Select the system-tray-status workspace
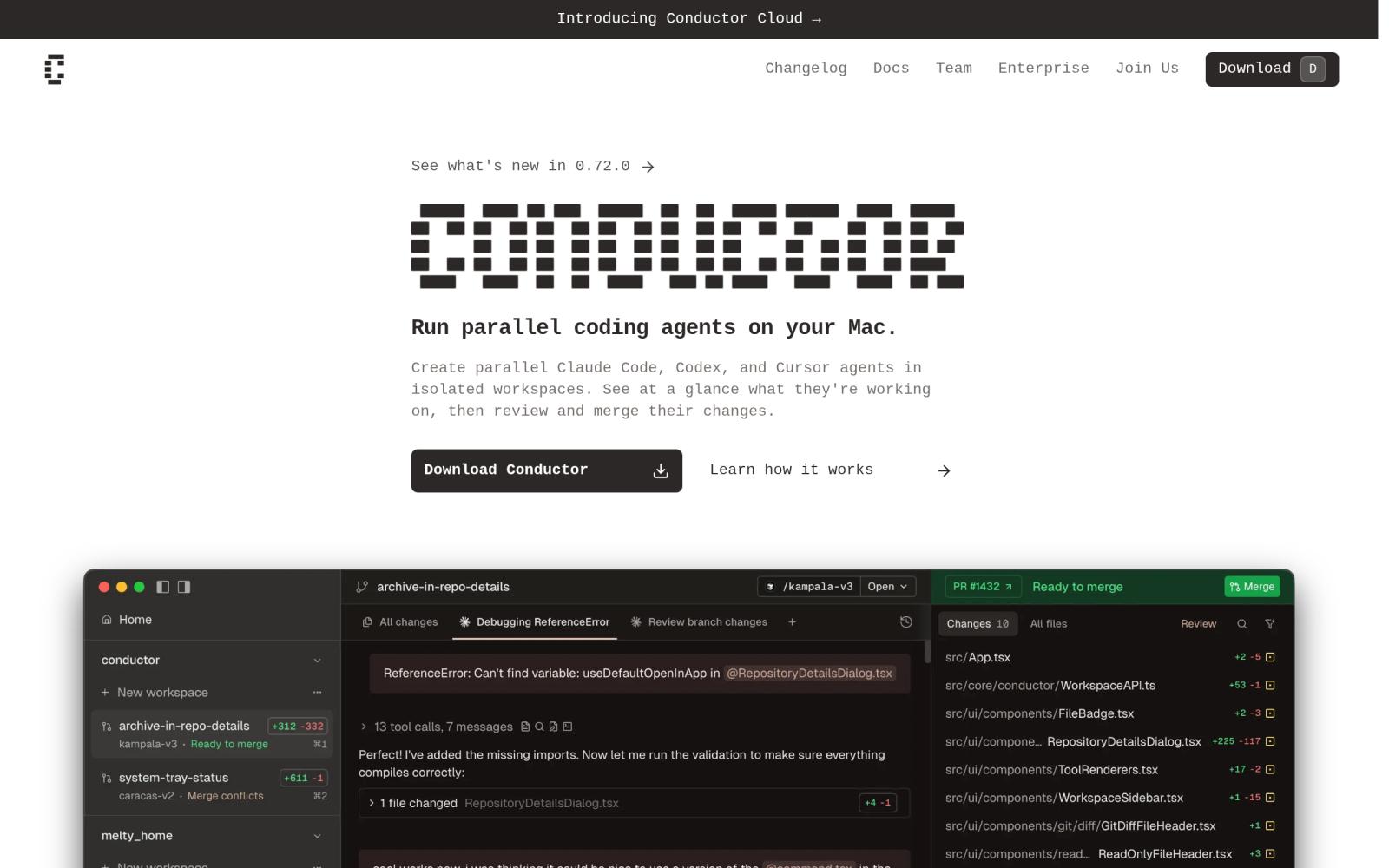Viewport: 1389px width, 868px height. coord(212,786)
